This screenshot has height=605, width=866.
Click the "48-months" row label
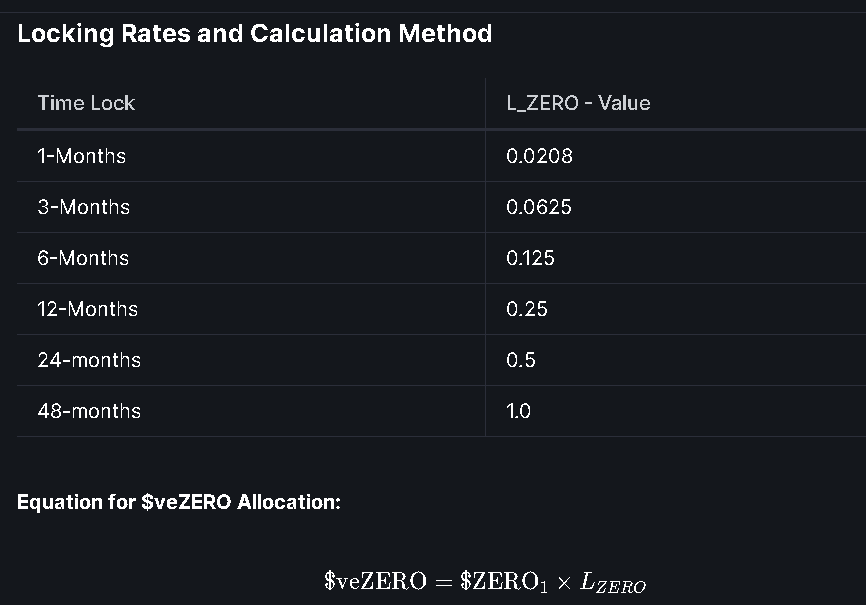[89, 411]
